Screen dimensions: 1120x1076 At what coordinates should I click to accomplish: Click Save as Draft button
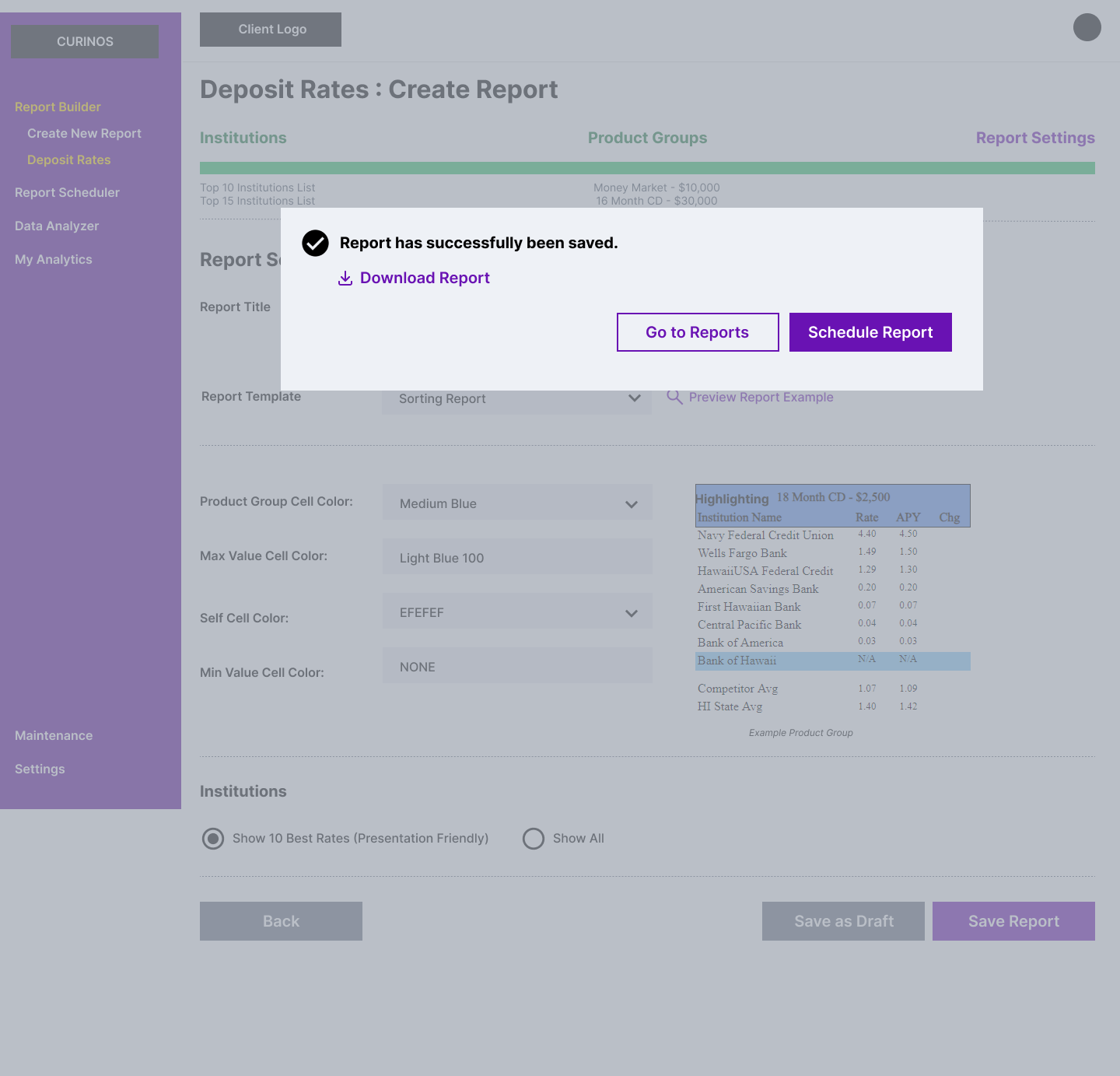click(x=843, y=921)
